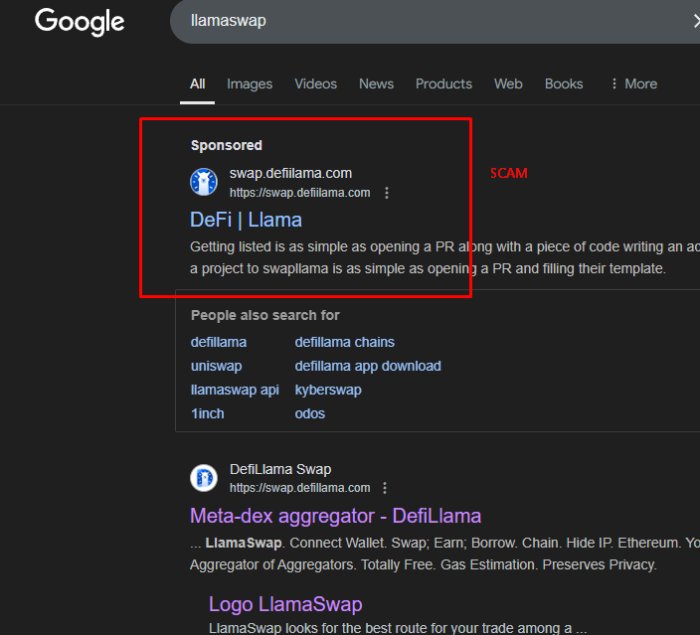Click the kyberswap related search
Viewport: 700px width, 635px height.
point(328,390)
